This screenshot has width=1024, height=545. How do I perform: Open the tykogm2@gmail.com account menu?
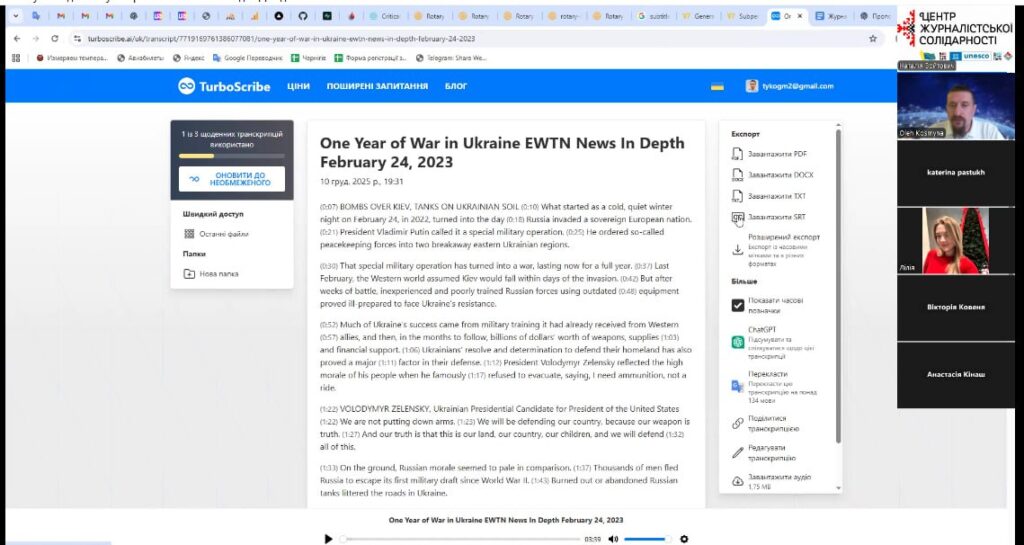point(796,87)
